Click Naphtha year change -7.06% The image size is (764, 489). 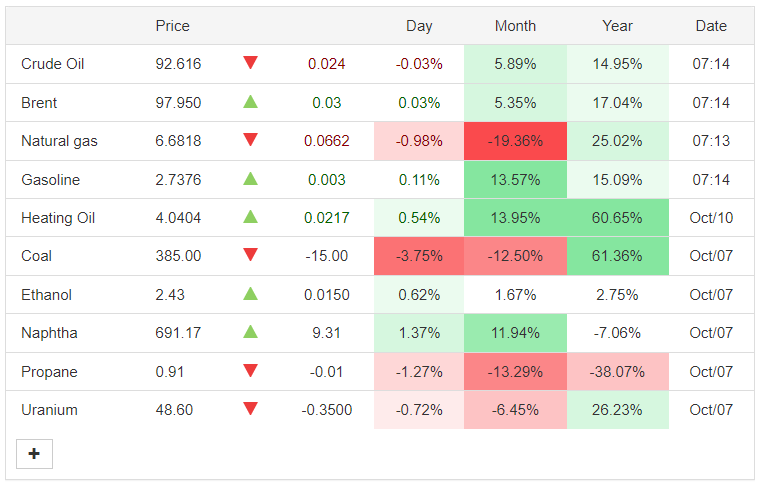617,333
